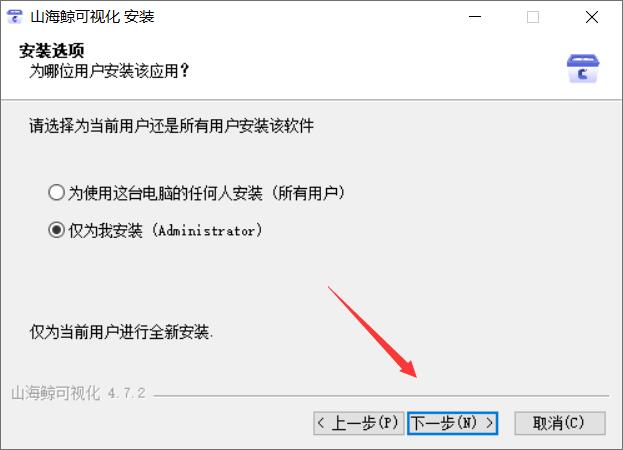Click the horizontal separator line above buttons
623x450 pixels.
pos(381,396)
